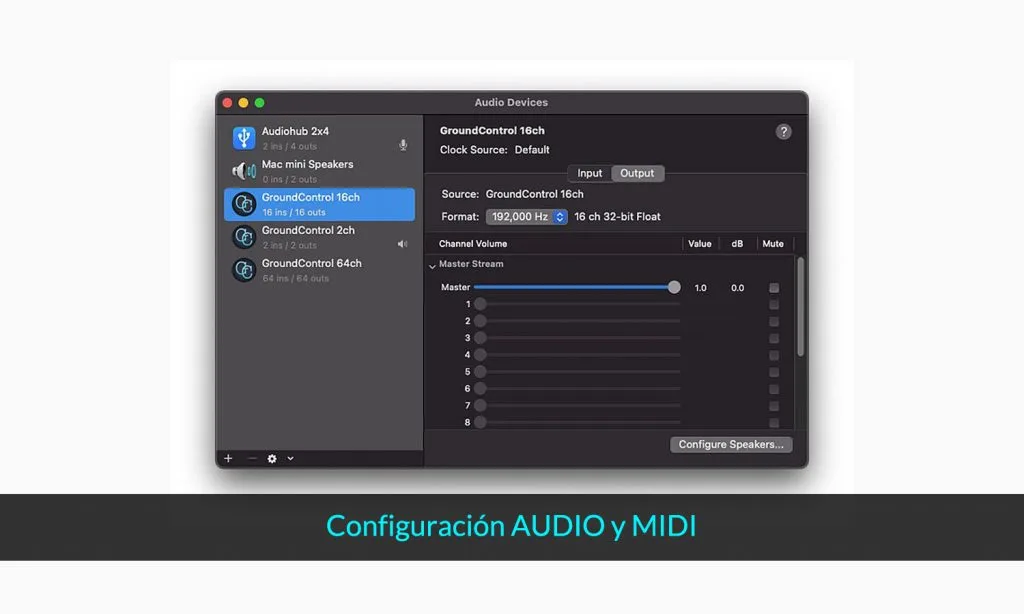The height and width of the screenshot is (614, 1024).
Task: Toggle mute checkbox for channel 2
Action: 774,321
